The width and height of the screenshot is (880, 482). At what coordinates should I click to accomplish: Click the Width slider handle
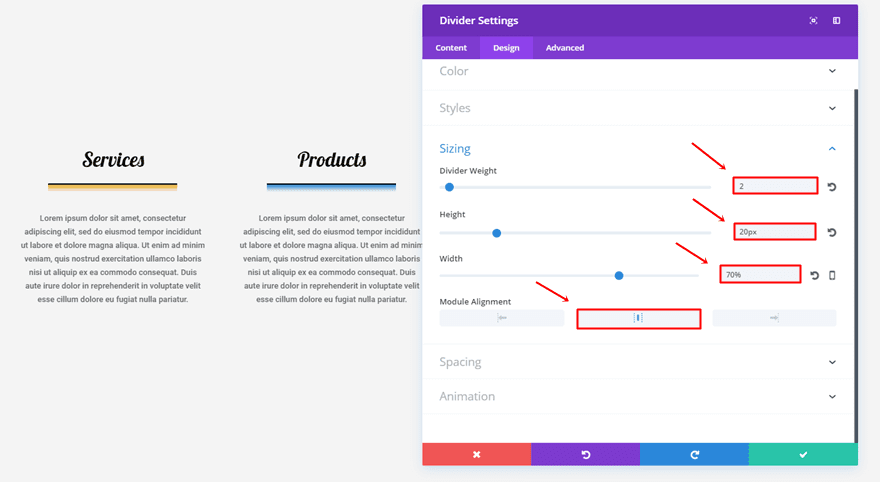click(619, 275)
